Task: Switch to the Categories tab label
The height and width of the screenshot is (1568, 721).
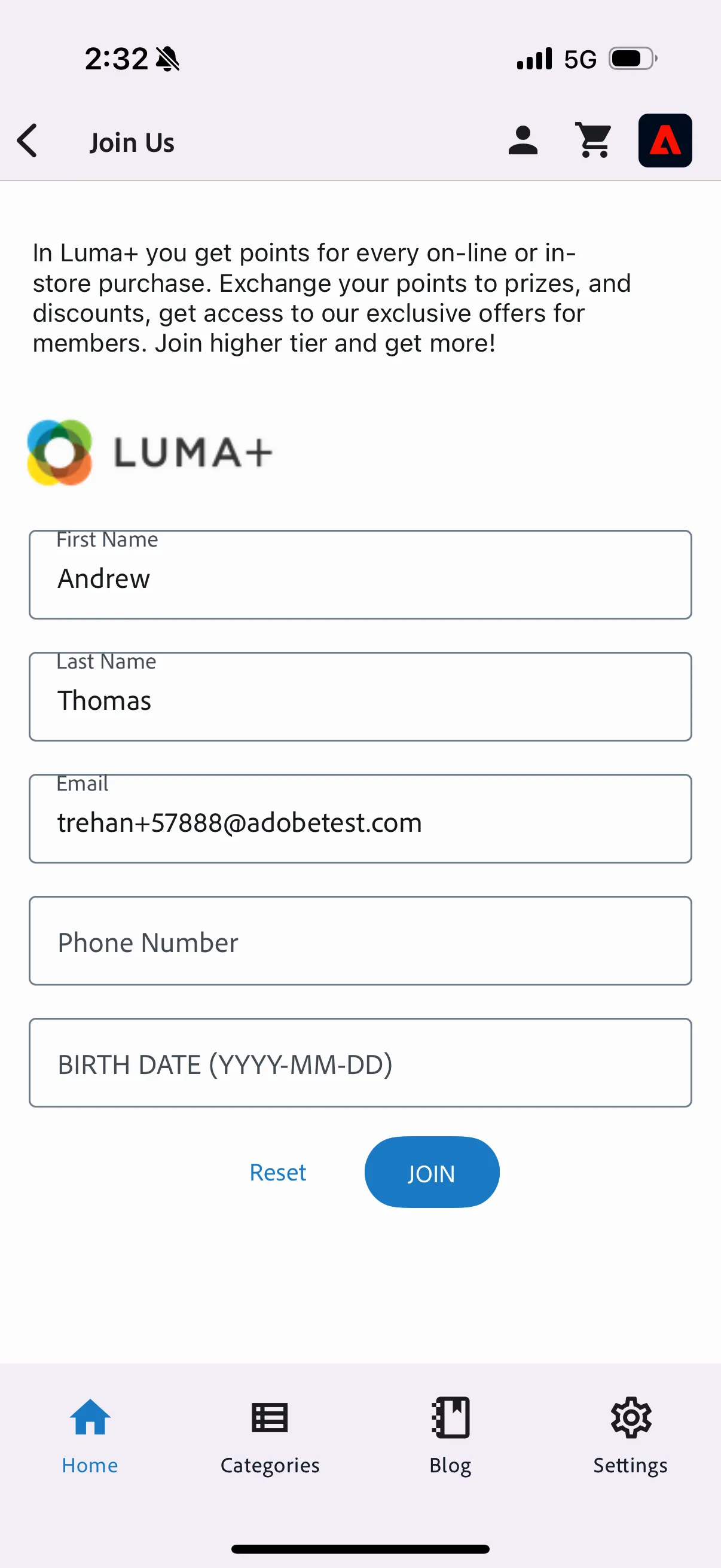Action: click(x=270, y=1465)
